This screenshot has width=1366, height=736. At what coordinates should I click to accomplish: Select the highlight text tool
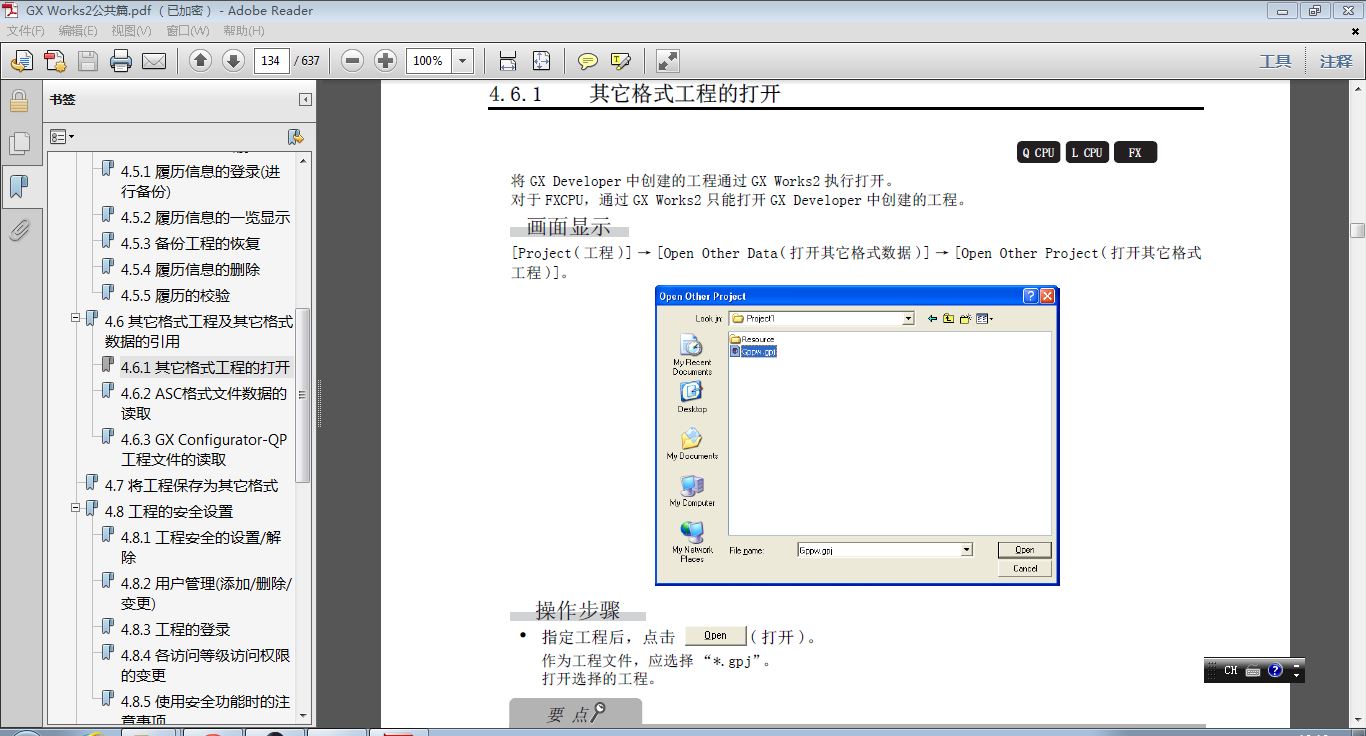pos(621,61)
